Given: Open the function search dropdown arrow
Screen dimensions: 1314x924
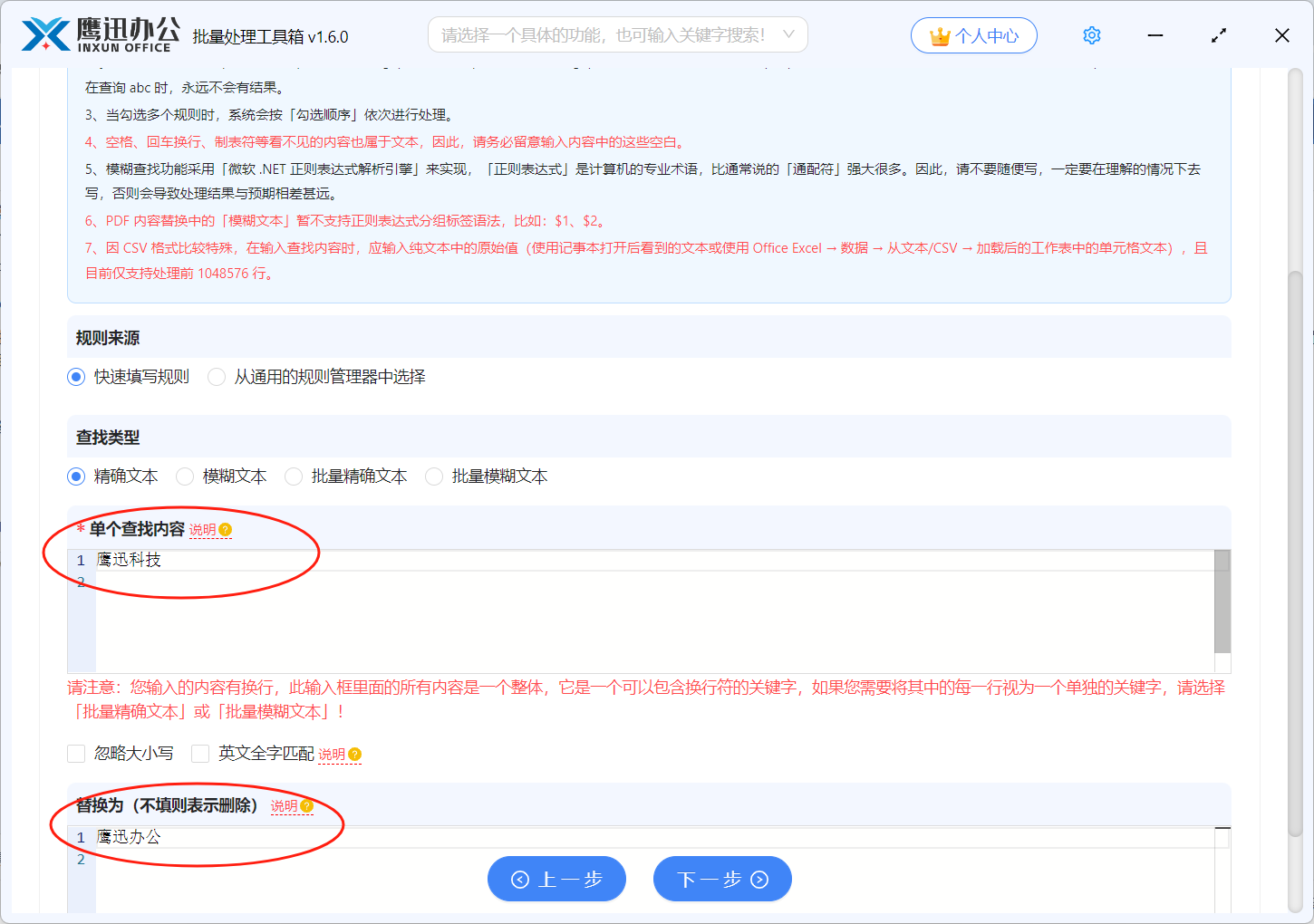Looking at the screenshot, I should click(x=788, y=34).
